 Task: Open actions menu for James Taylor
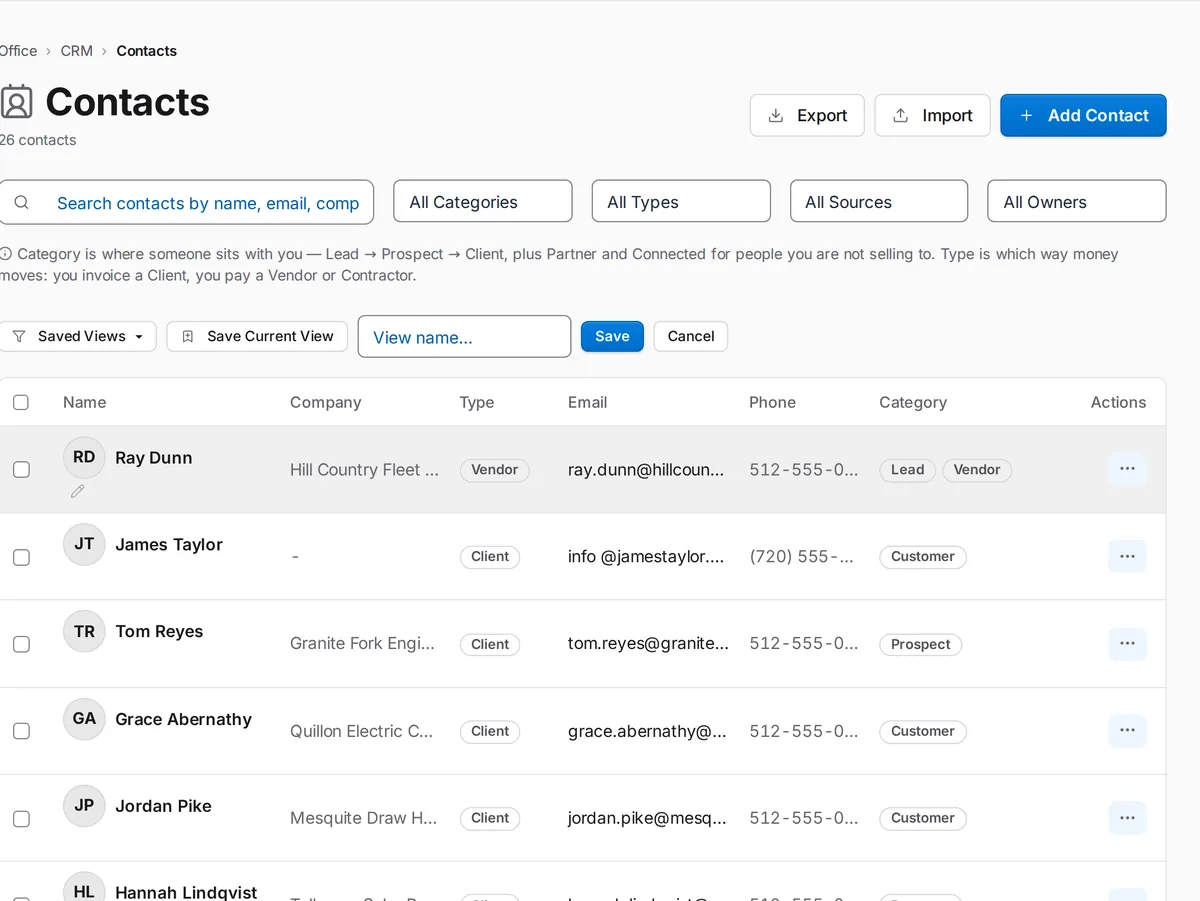click(x=1127, y=556)
